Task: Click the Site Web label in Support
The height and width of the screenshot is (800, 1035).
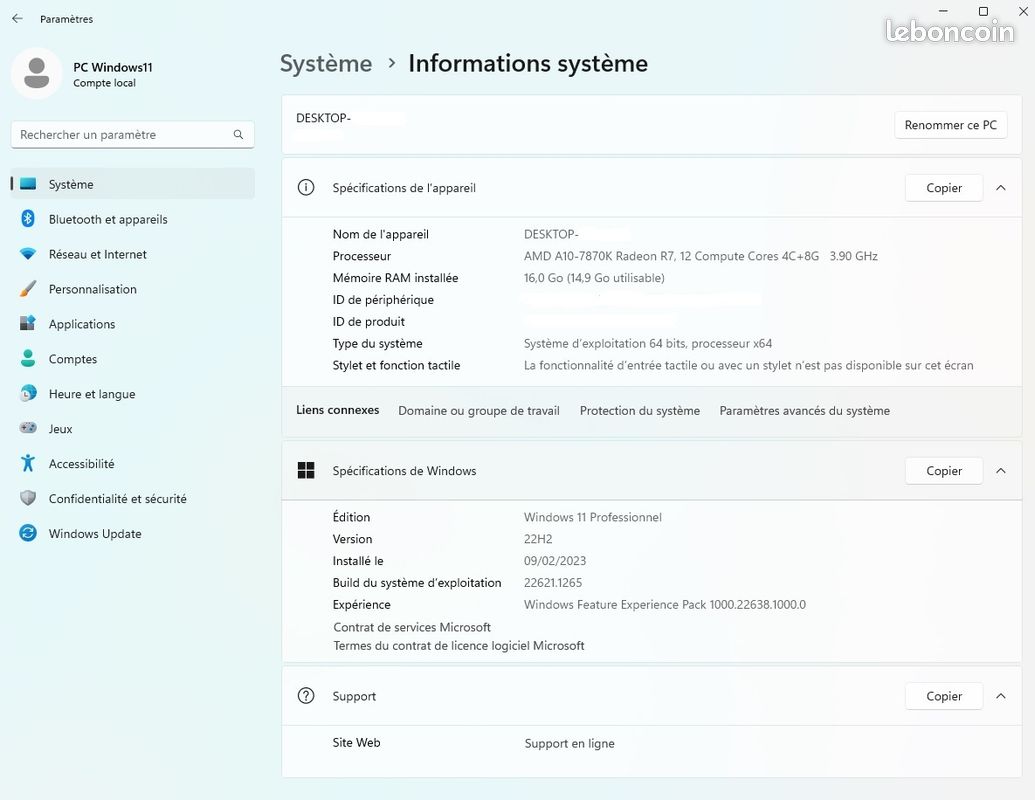Action: [356, 743]
